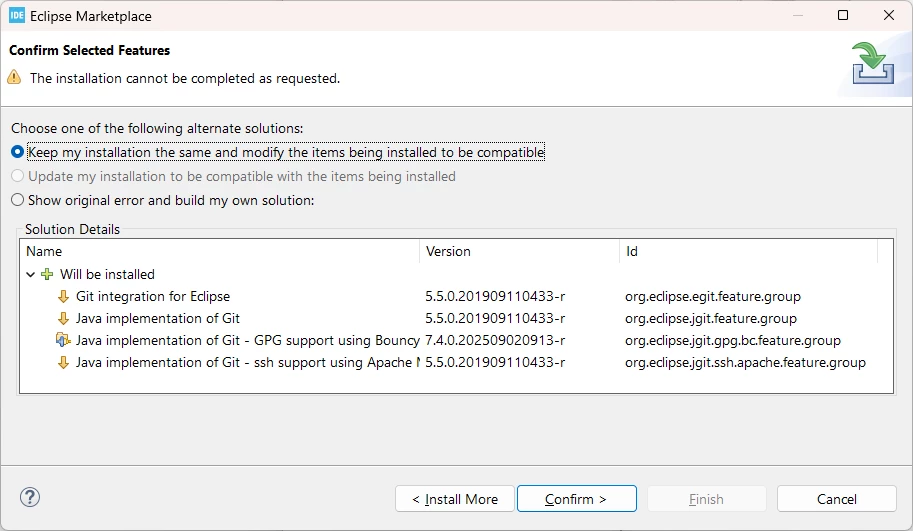Select Show original error and build my own solution
The width and height of the screenshot is (913, 531).
point(162,200)
